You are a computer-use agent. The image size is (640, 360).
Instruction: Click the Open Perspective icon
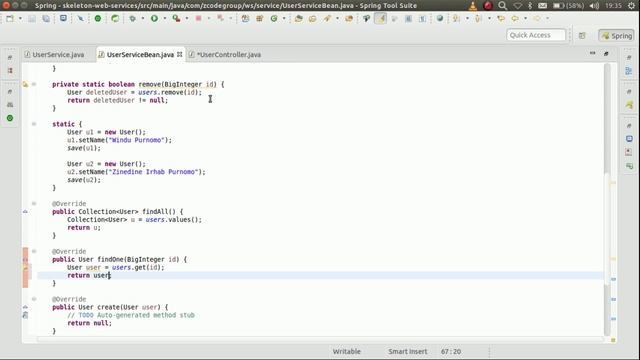click(x=582, y=36)
